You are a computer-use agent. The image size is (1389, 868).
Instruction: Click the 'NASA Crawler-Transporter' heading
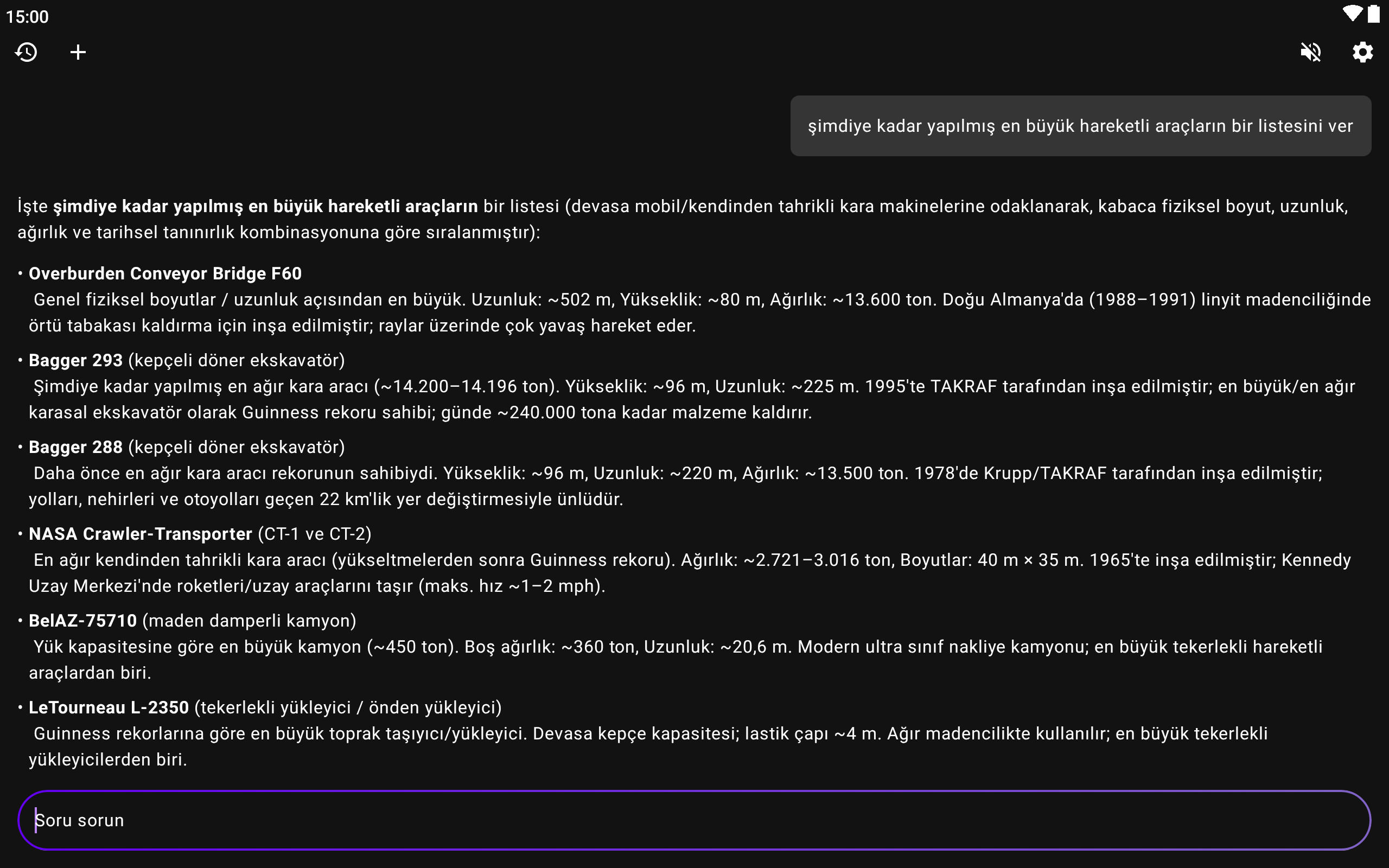[x=141, y=534]
